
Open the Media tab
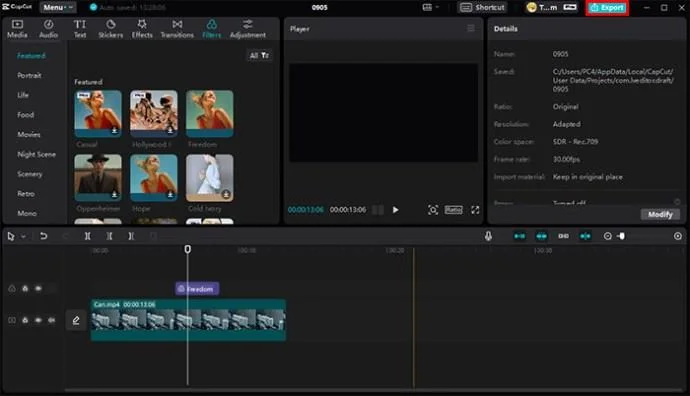tap(17, 29)
